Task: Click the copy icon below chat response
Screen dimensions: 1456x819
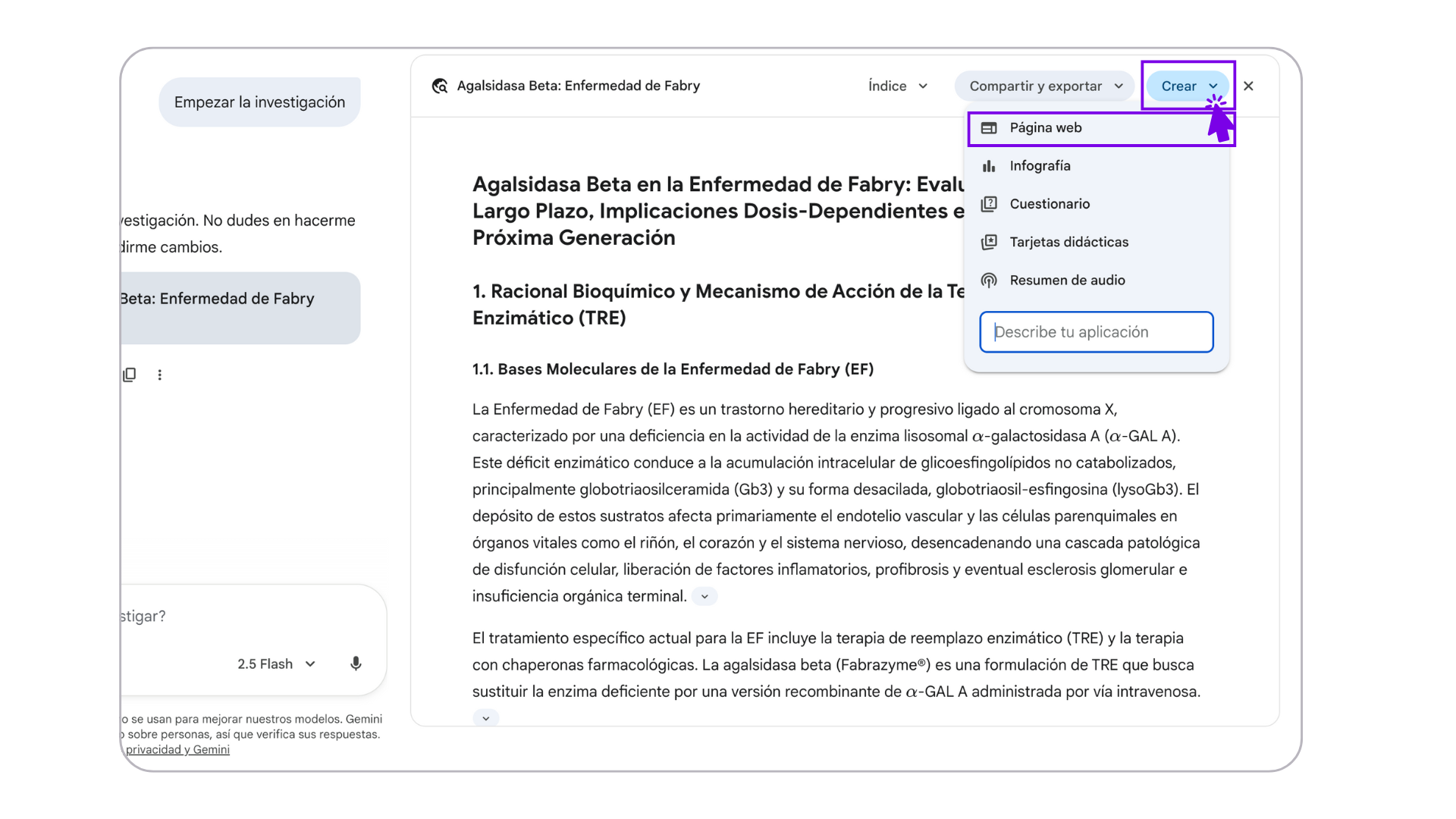Action: pos(130,375)
